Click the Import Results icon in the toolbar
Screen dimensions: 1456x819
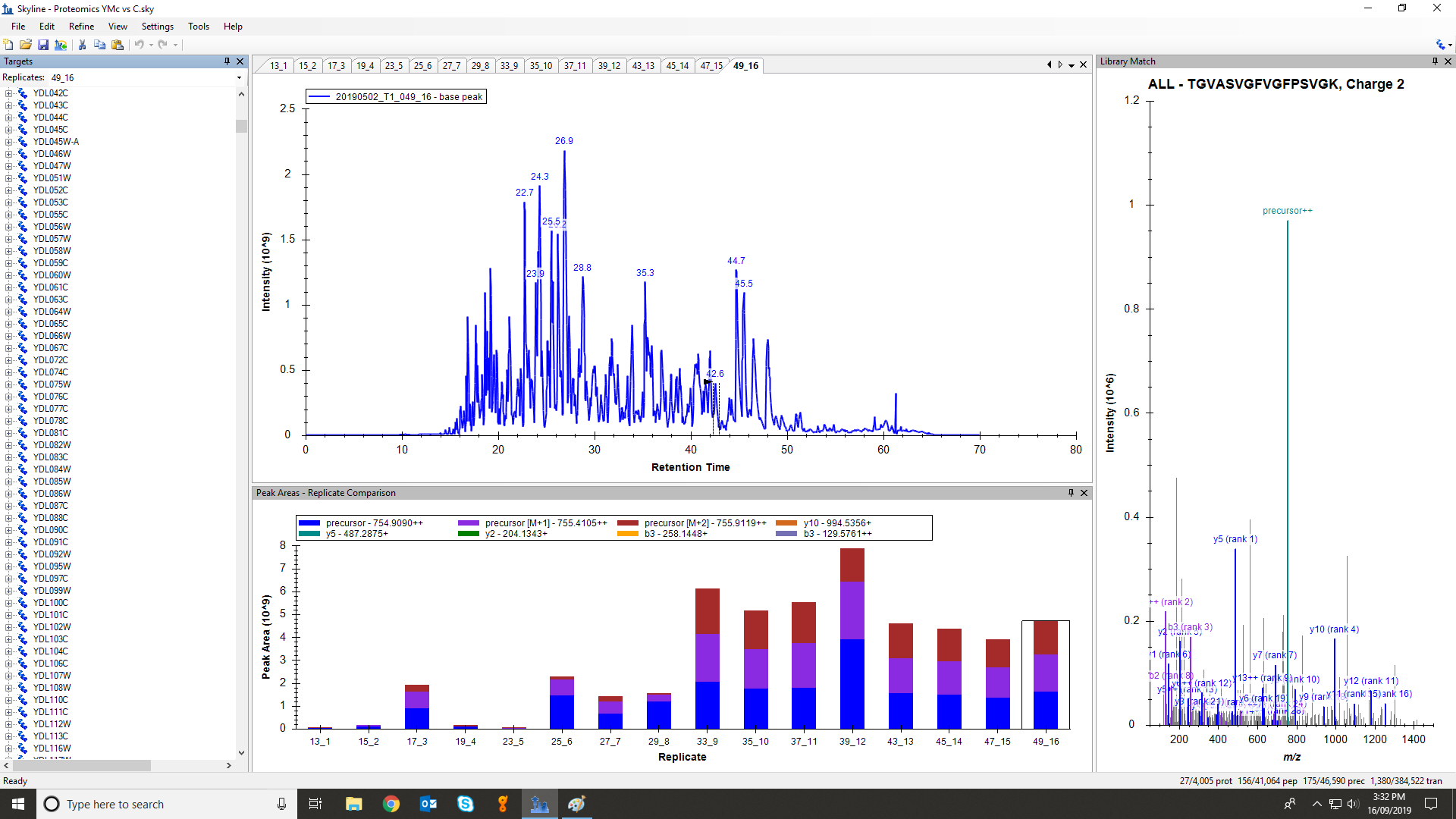[61, 45]
